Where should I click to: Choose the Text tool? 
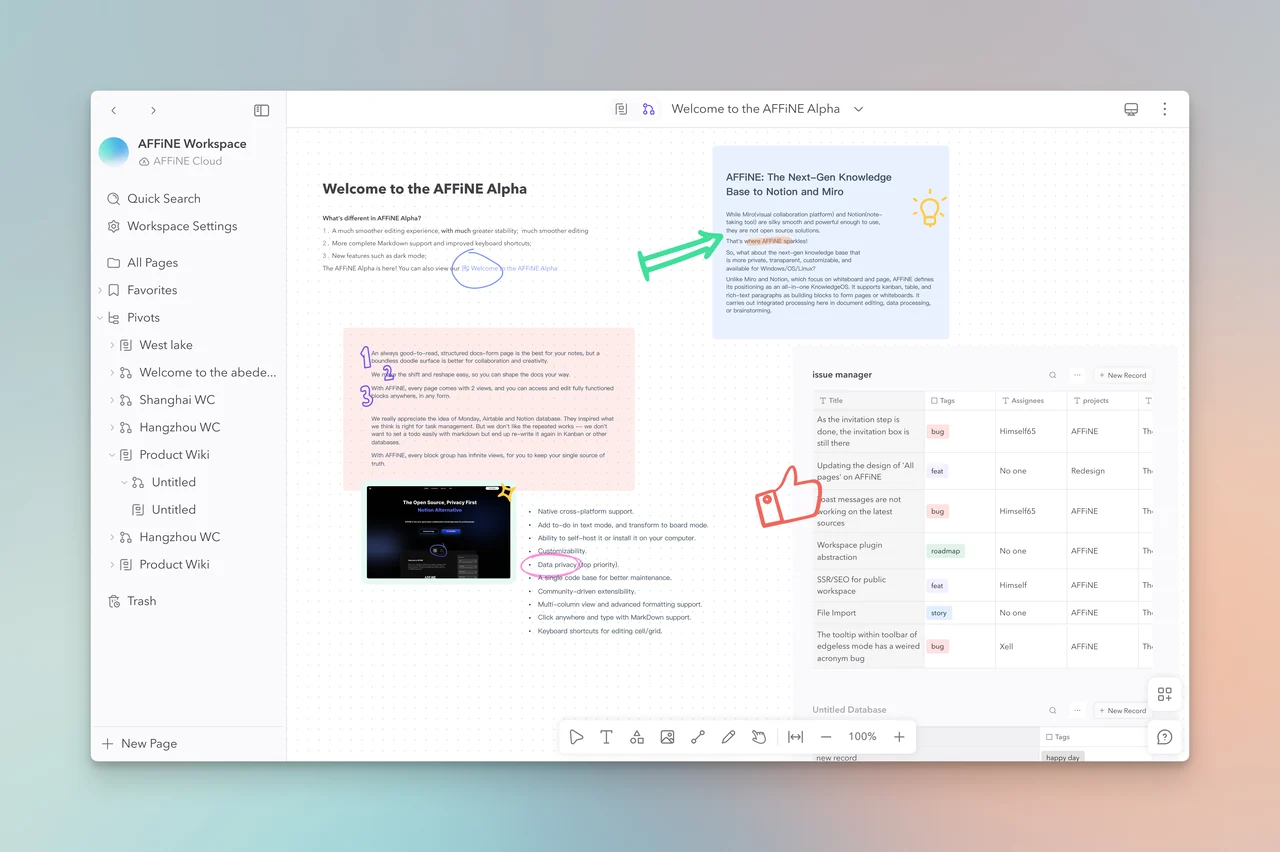click(606, 737)
